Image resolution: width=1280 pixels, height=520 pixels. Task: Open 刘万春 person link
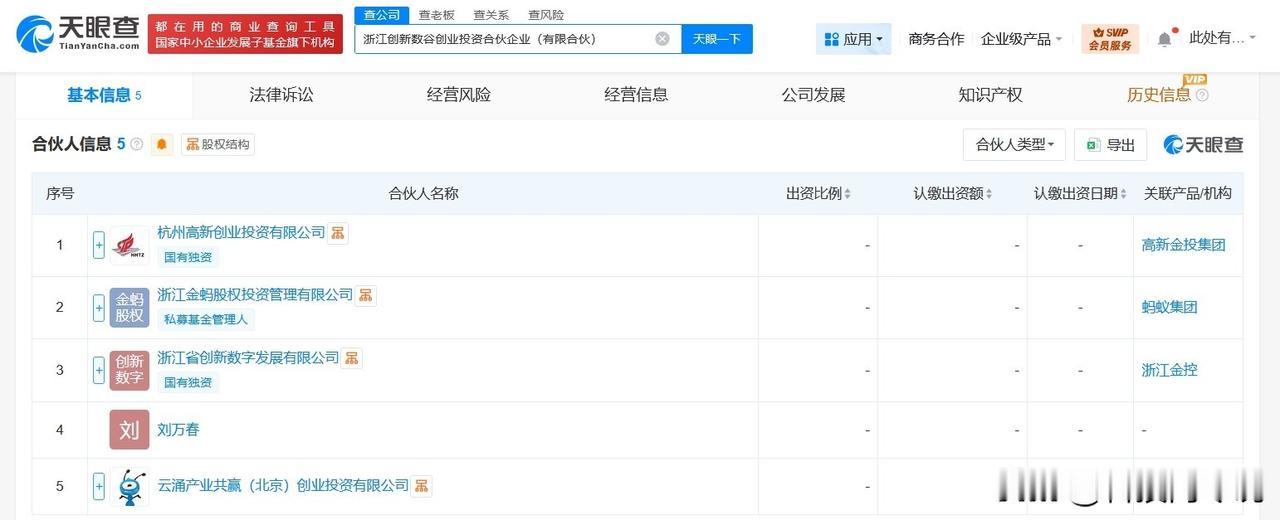tap(178, 429)
